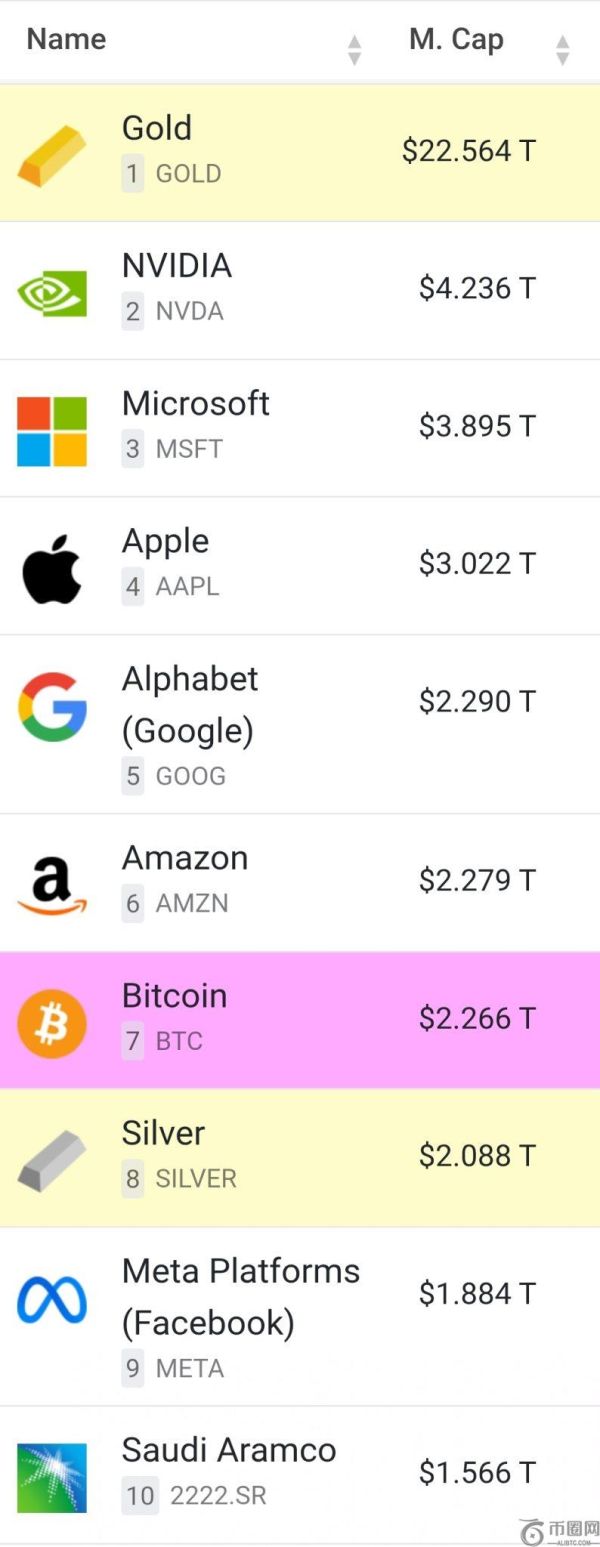
Task: Select the M. Cap column header
Action: pos(455,39)
